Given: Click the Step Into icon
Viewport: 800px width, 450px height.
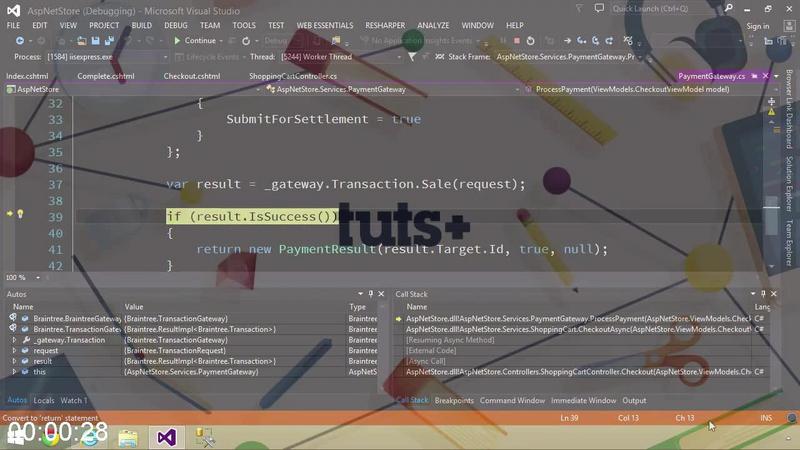Looking at the screenshot, I should click(582, 41).
